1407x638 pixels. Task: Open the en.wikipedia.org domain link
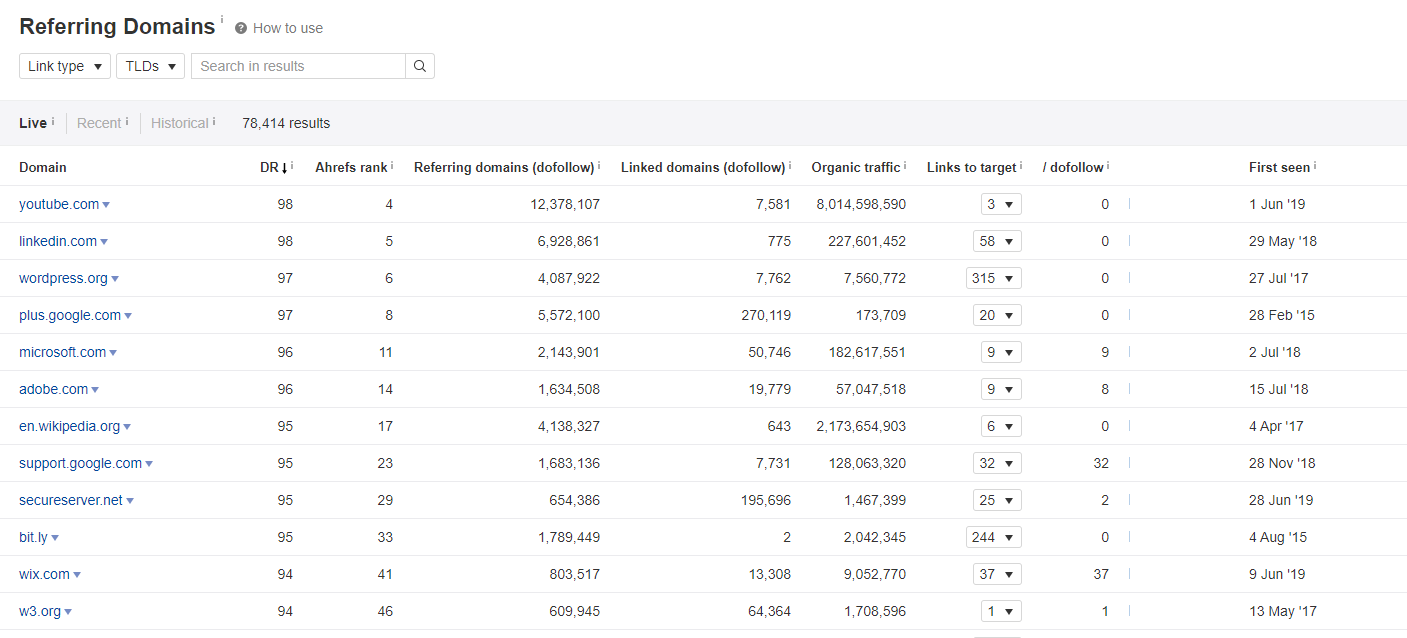(69, 426)
